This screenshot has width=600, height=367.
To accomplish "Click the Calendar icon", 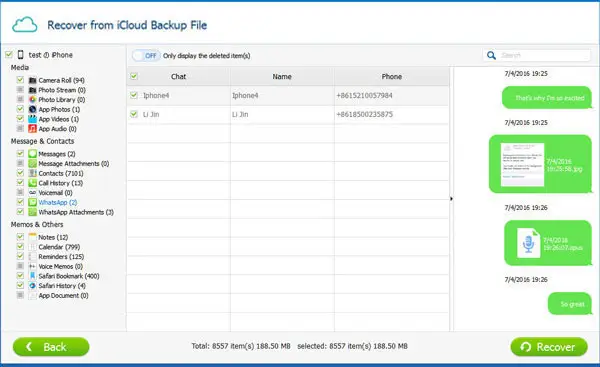I will click(33, 247).
